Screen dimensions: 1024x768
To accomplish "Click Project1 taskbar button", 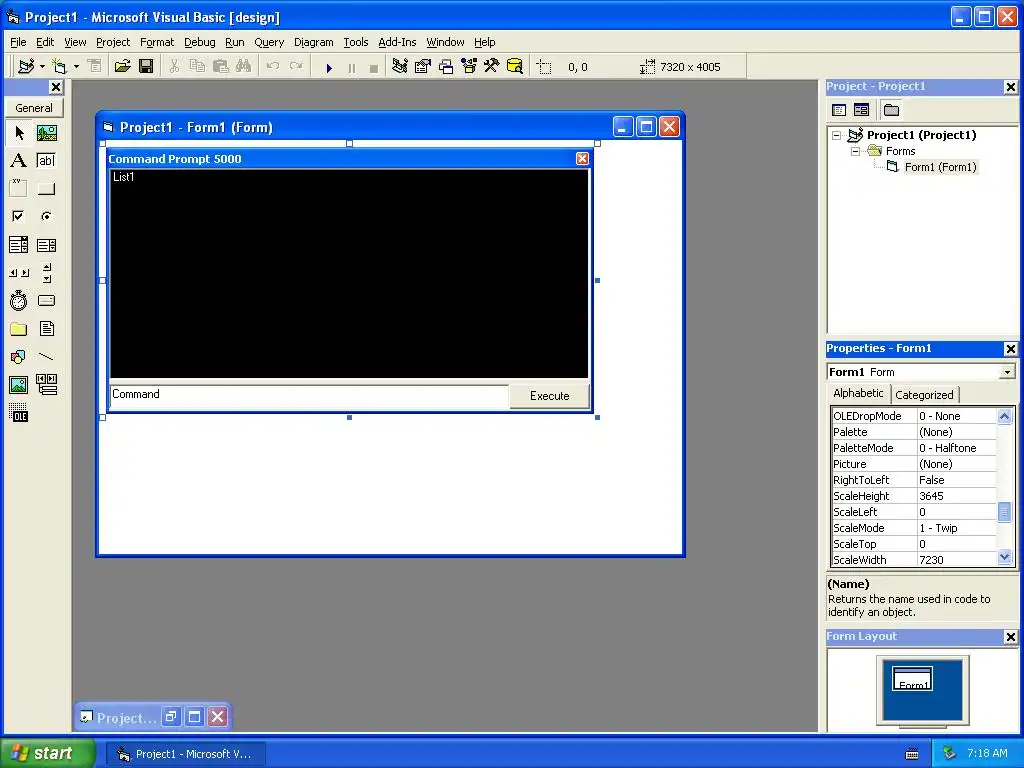I will click(x=185, y=754).
